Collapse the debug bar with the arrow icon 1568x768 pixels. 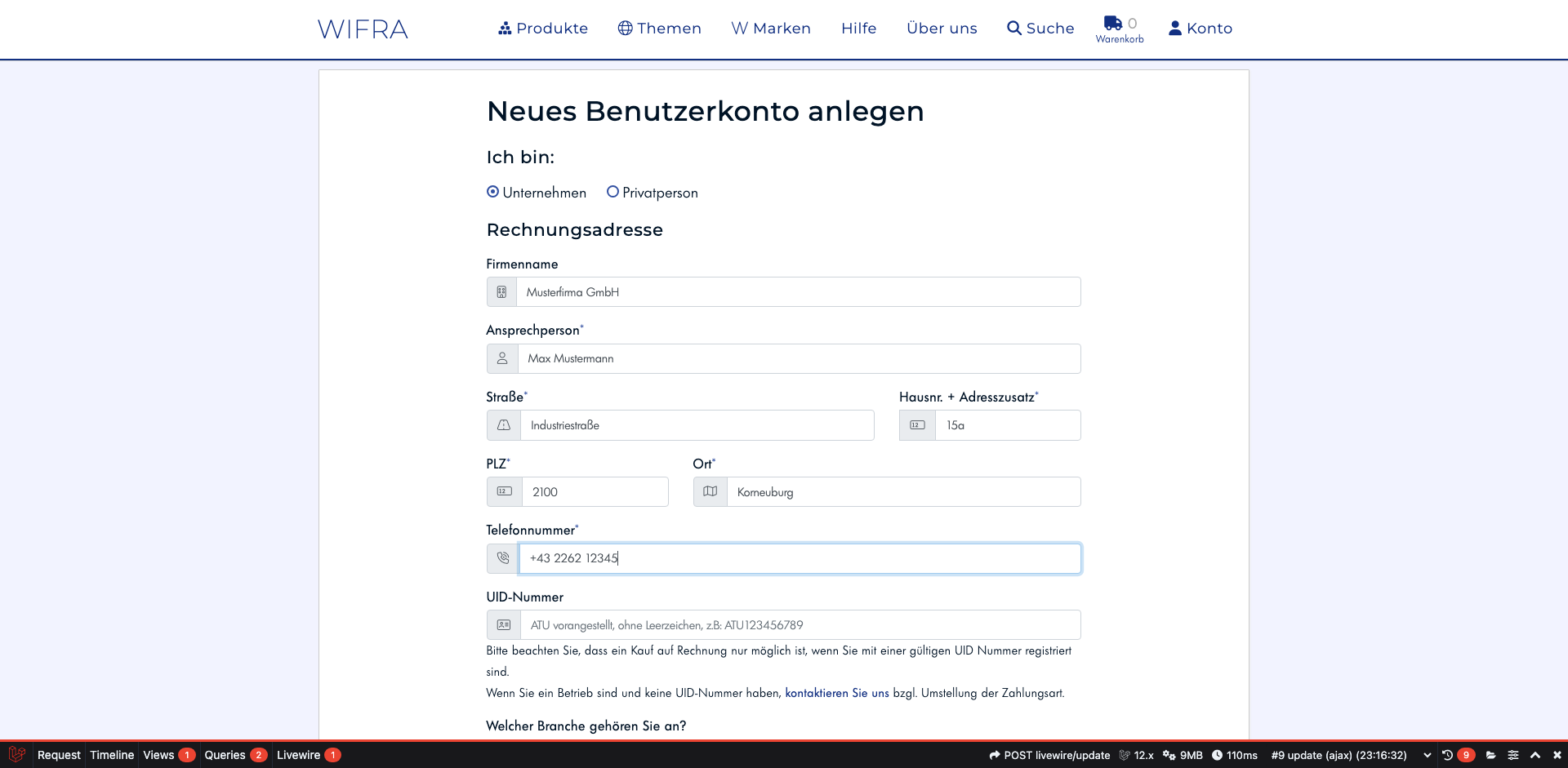click(x=1535, y=755)
